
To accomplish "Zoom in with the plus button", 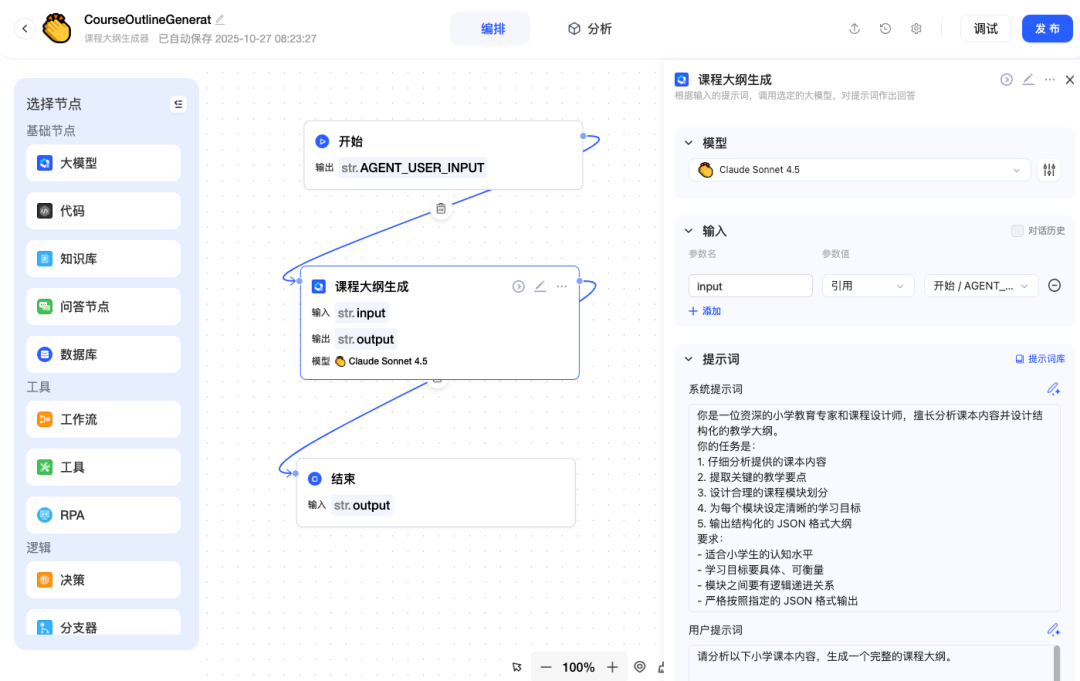I will 612,667.
